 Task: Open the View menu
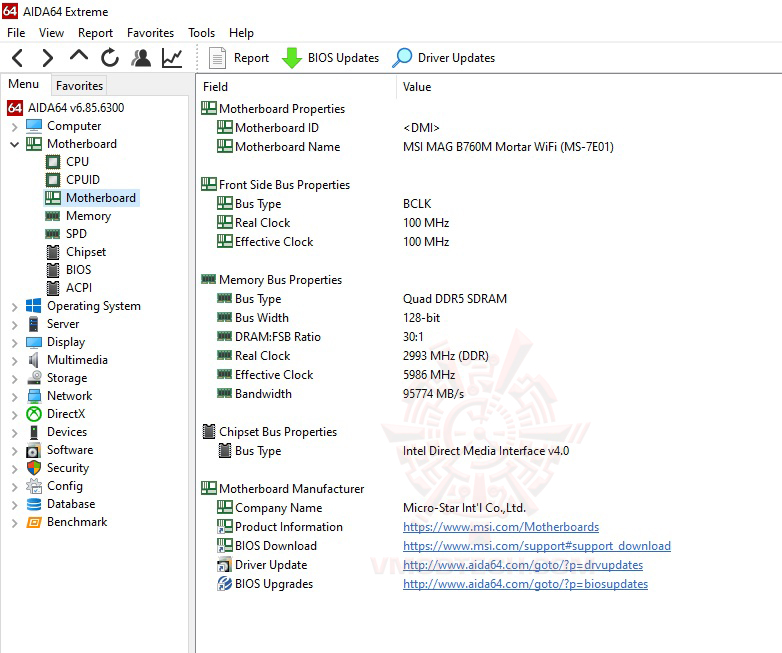coord(51,33)
